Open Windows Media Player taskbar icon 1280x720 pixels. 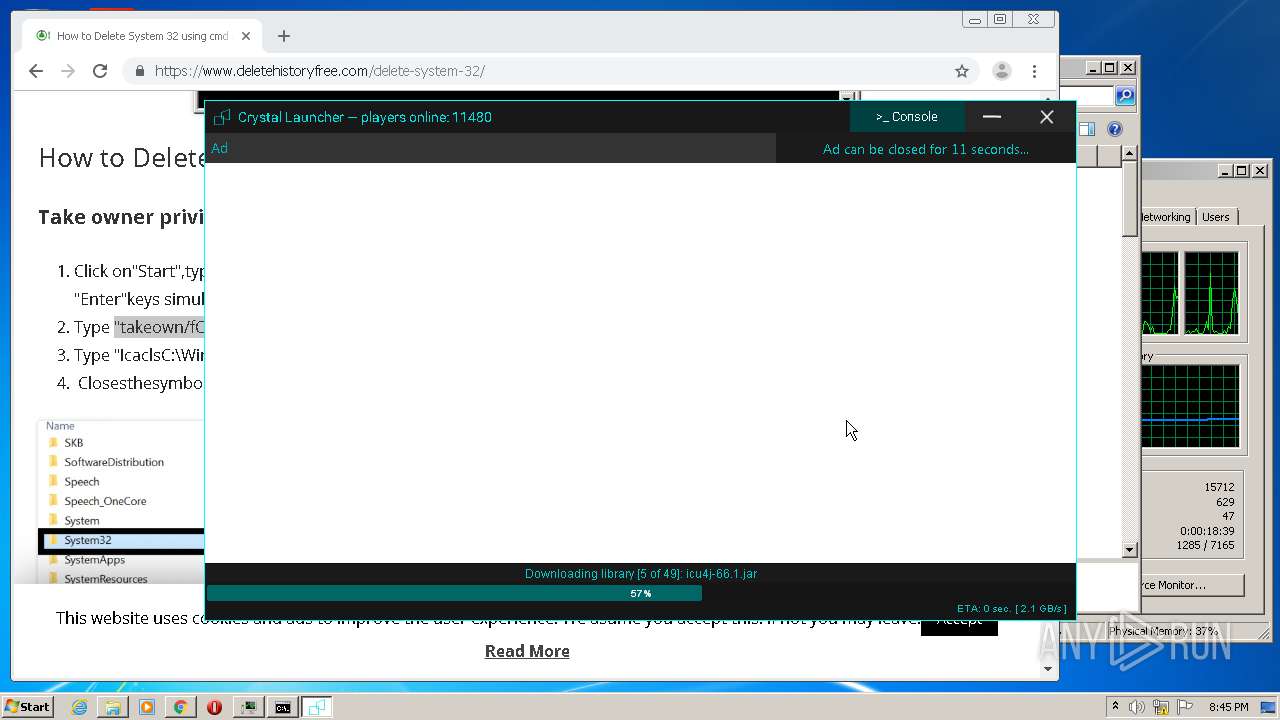(147, 707)
